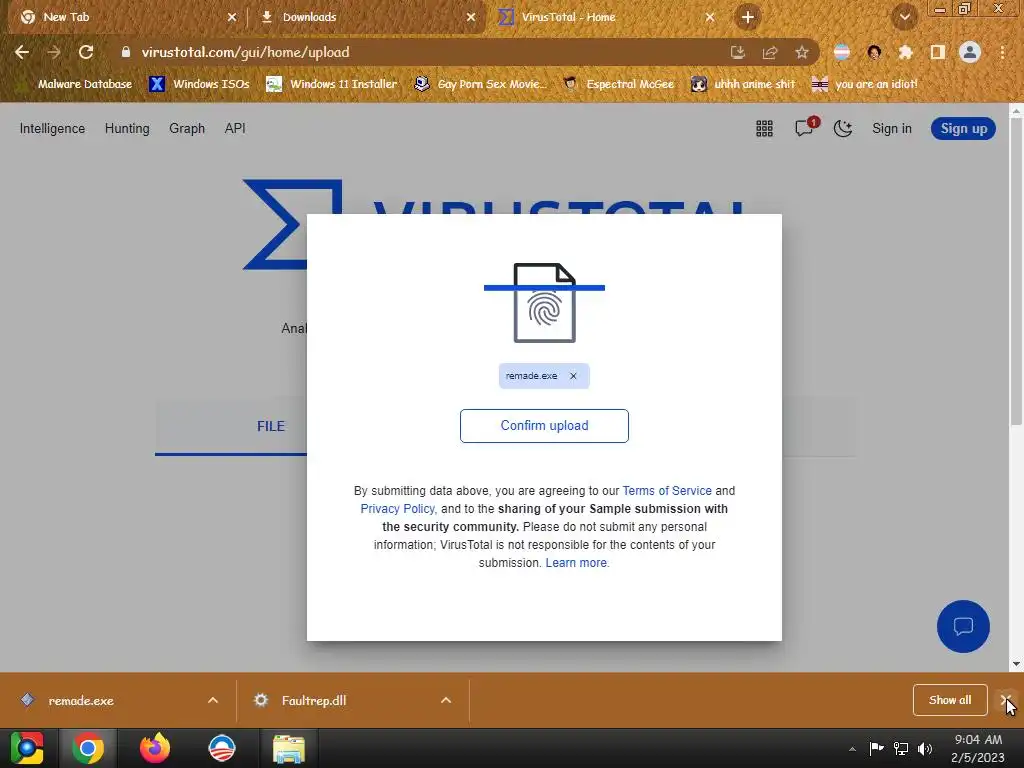Open the uhhh anime shit bookmark
Screen dimensions: 1024x768
pos(743,84)
